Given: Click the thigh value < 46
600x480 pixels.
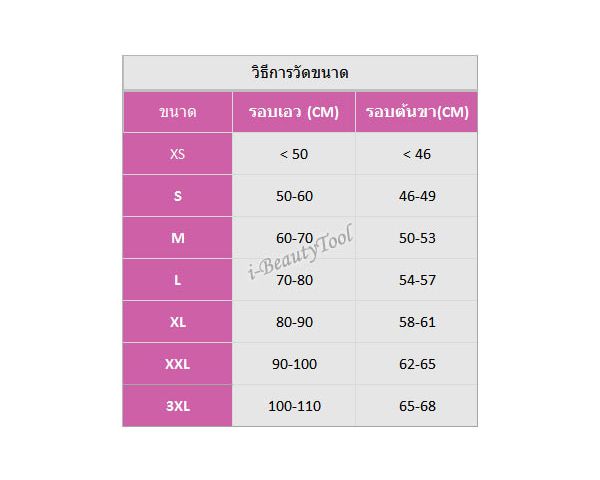Looking at the screenshot, I should 417,154.
